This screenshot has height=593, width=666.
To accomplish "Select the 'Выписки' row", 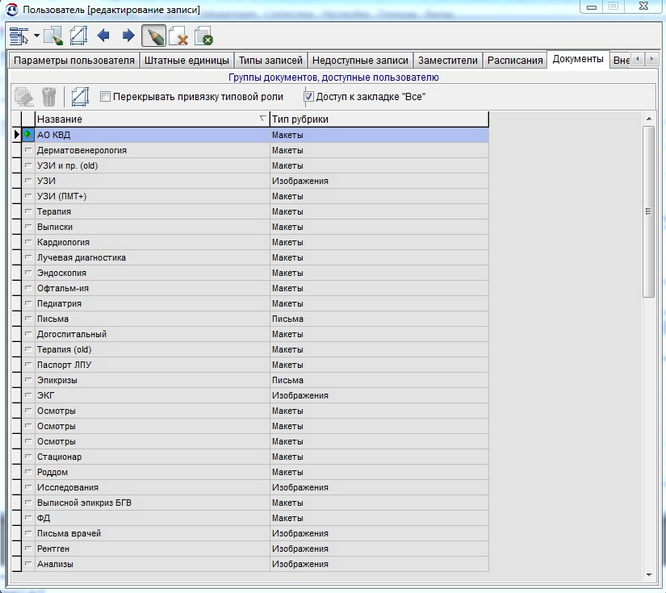I will tap(255, 227).
